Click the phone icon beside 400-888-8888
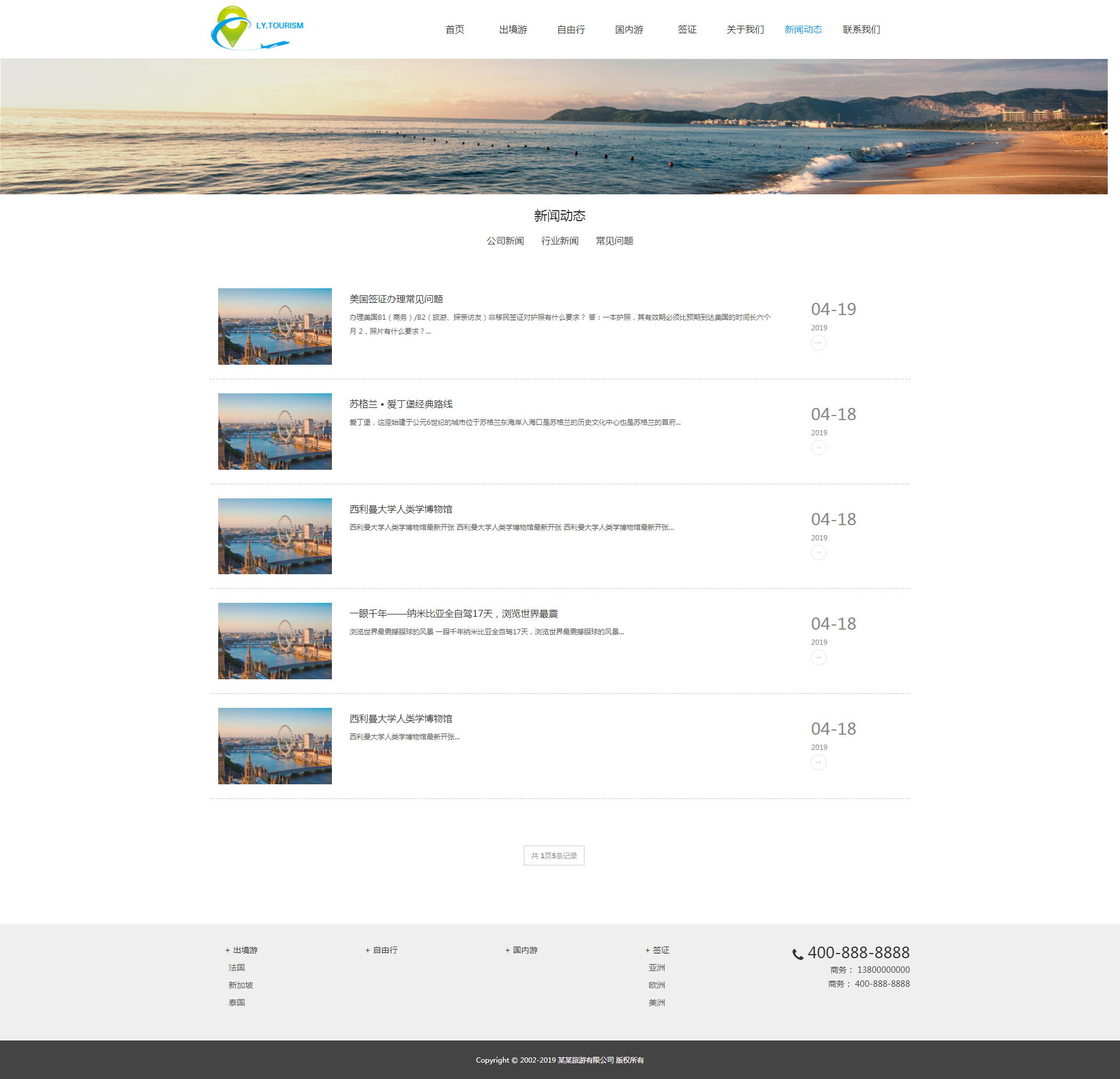 coord(797,954)
